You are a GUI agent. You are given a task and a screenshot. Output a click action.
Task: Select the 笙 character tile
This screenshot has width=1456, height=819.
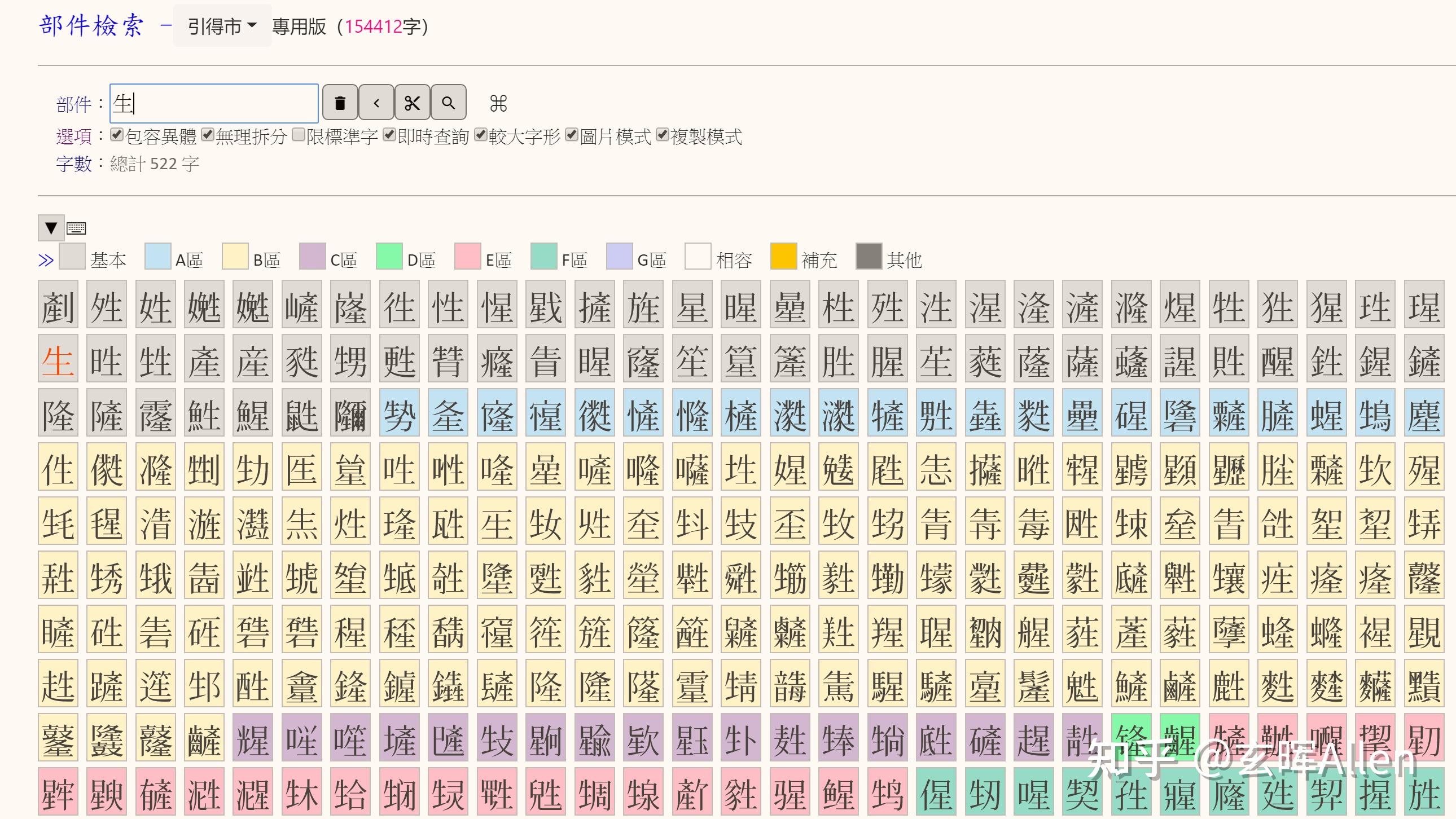point(692,359)
